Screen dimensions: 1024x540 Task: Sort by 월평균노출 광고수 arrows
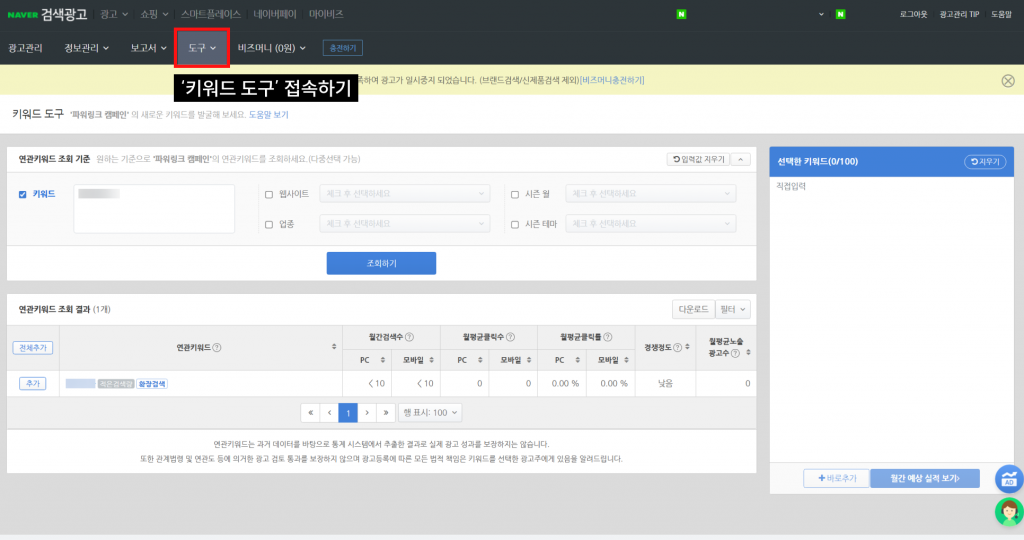pos(748,353)
